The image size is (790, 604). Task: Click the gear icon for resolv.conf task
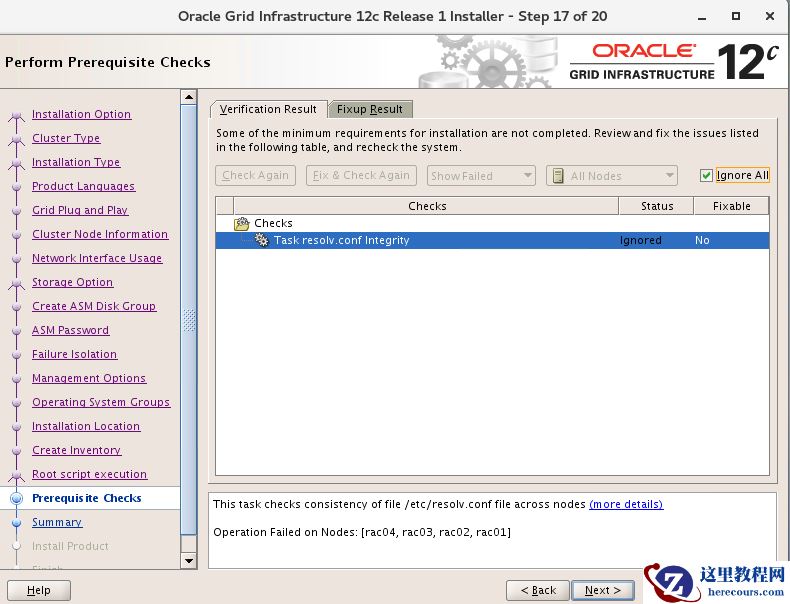tap(261, 240)
